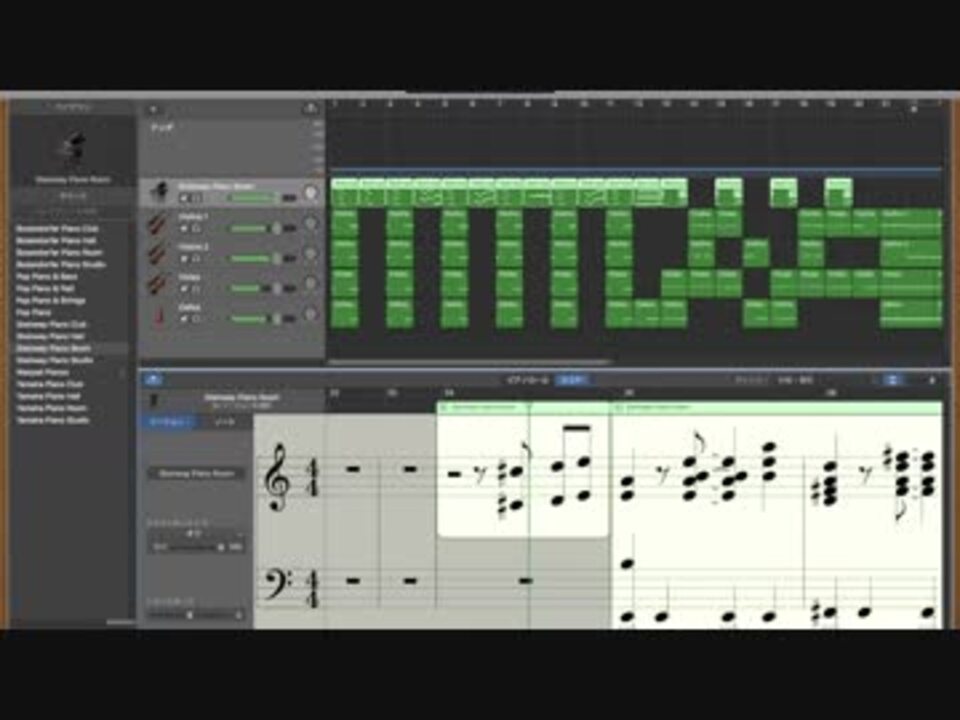The width and height of the screenshot is (960, 720).
Task: Mute the Steinway Piano Room track
Action: tap(184, 198)
